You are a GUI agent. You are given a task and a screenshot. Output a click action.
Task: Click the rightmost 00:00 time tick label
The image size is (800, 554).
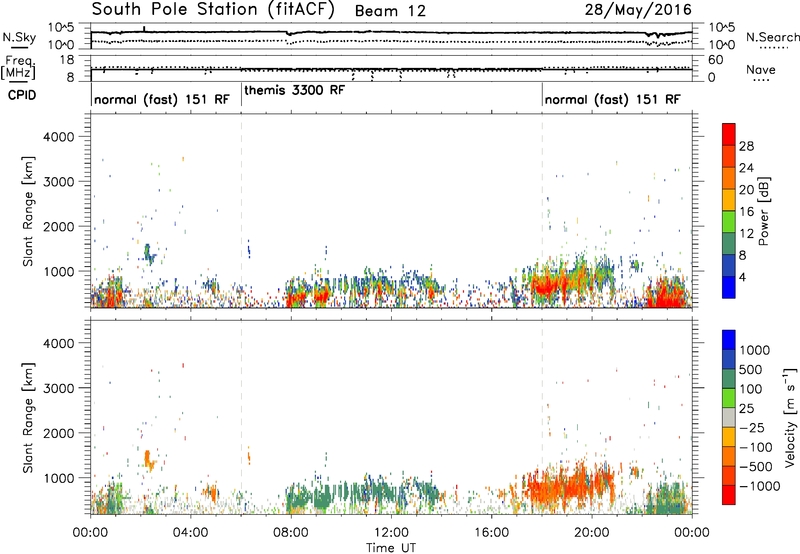pos(692,533)
